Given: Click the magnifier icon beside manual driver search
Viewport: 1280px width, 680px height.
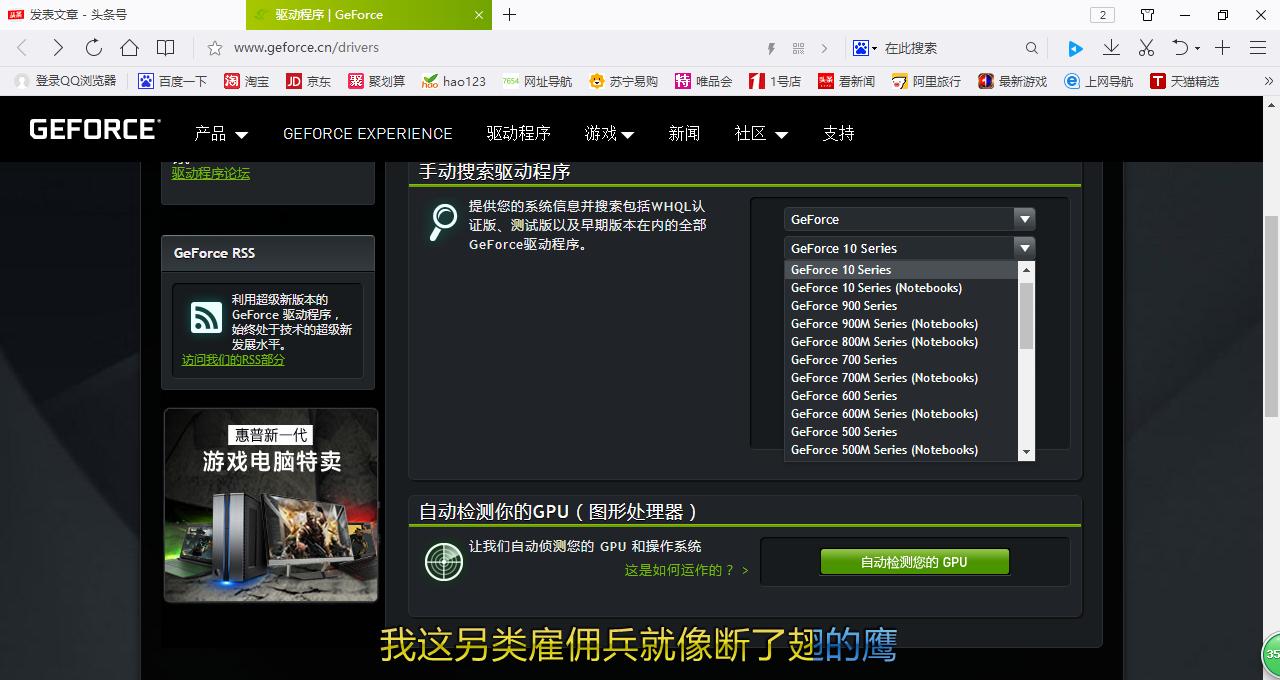Looking at the screenshot, I should (x=443, y=222).
